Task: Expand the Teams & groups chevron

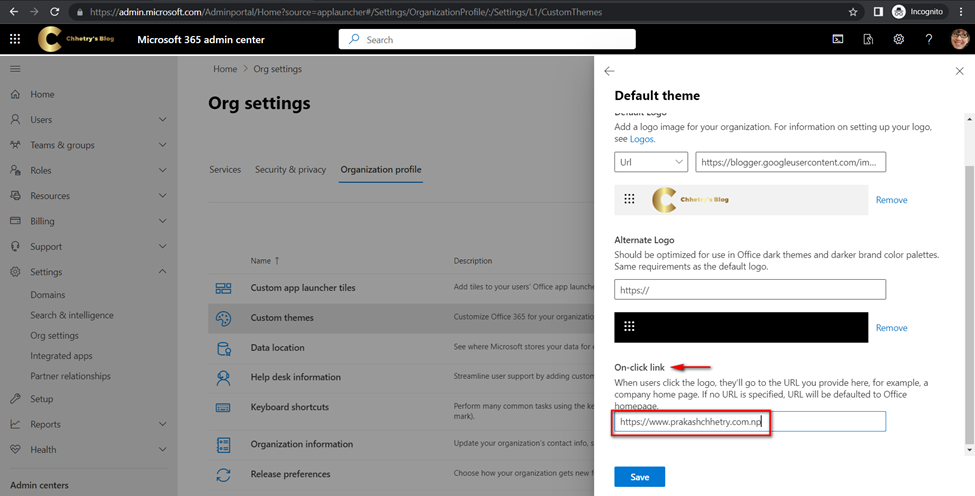Action: tap(162, 145)
